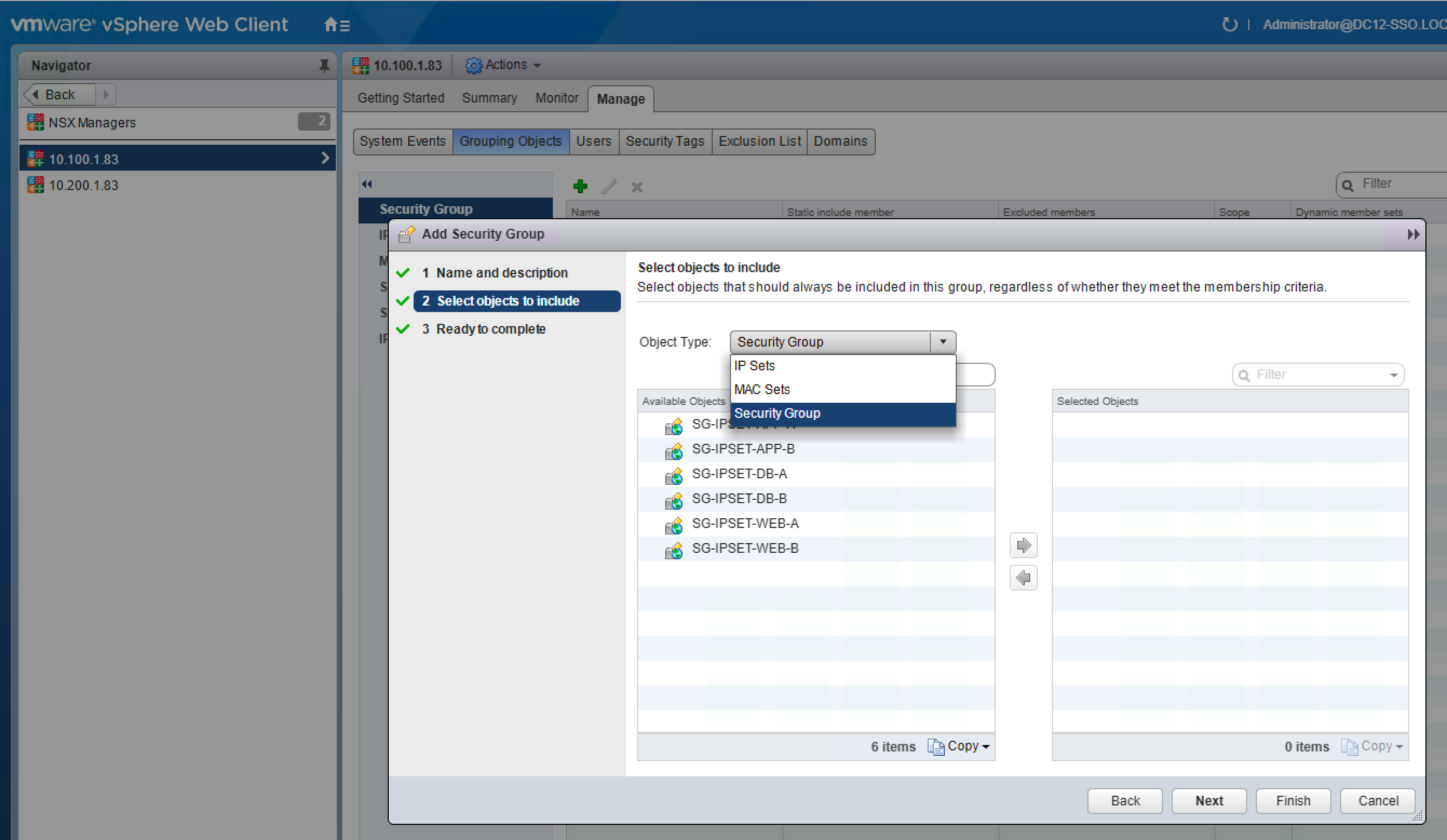Viewport: 1447px width, 840px height.
Task: Select IP Sets from dropdown list
Action: pyautogui.click(x=754, y=365)
